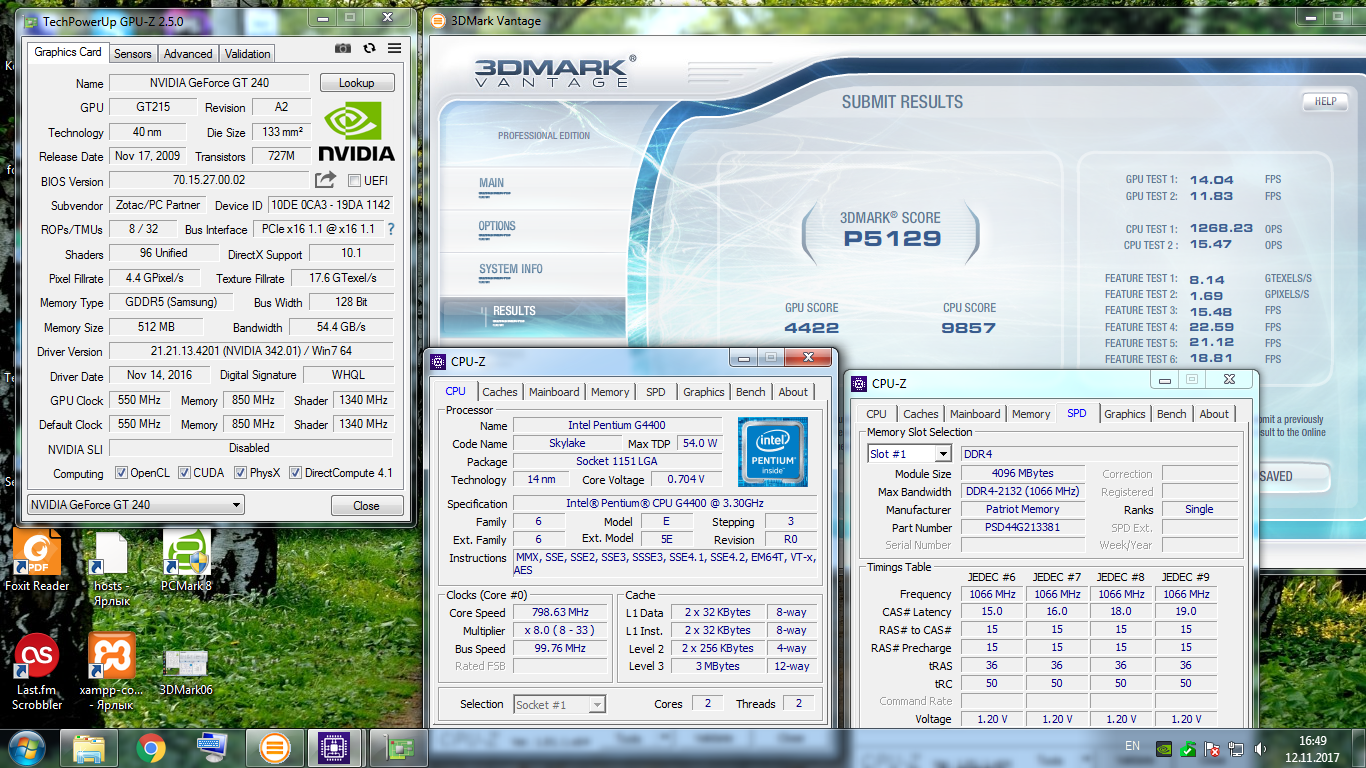Open the NVIDIA tray icon
The image size is (1366, 768).
point(1164,748)
